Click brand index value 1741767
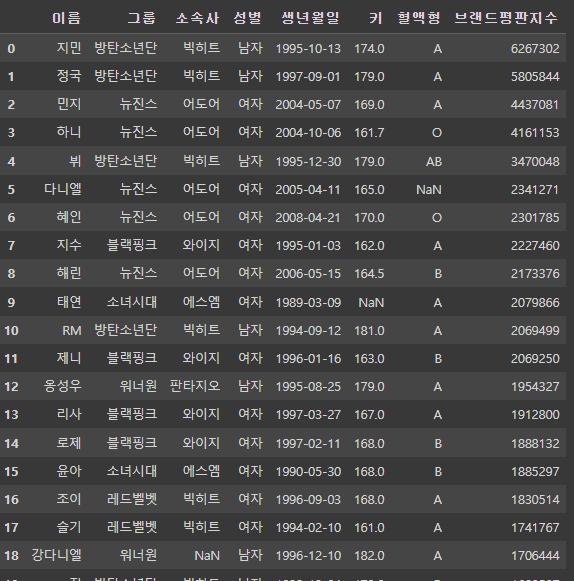The height and width of the screenshot is (581, 574). point(535,528)
